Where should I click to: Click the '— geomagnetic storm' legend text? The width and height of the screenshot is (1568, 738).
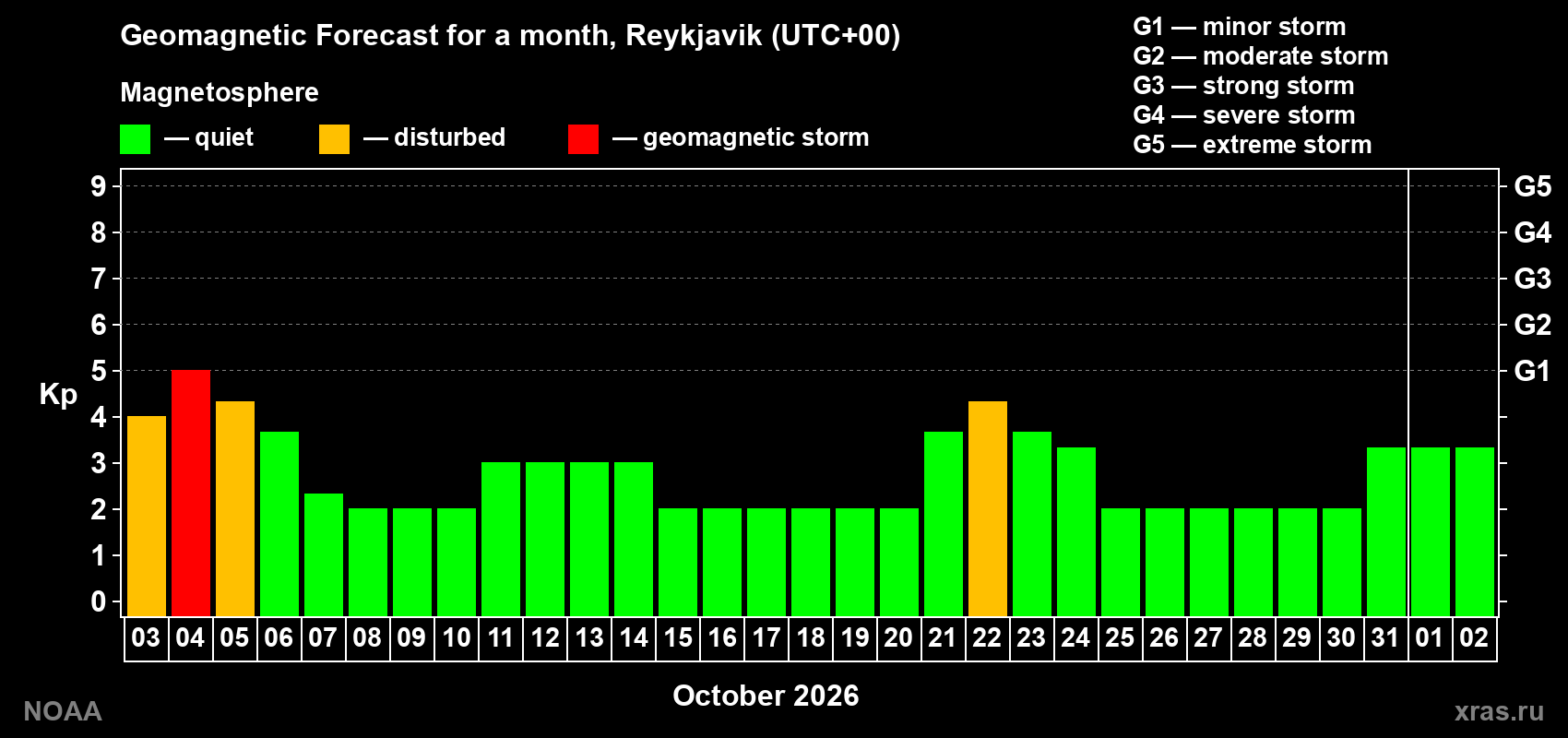(741, 137)
